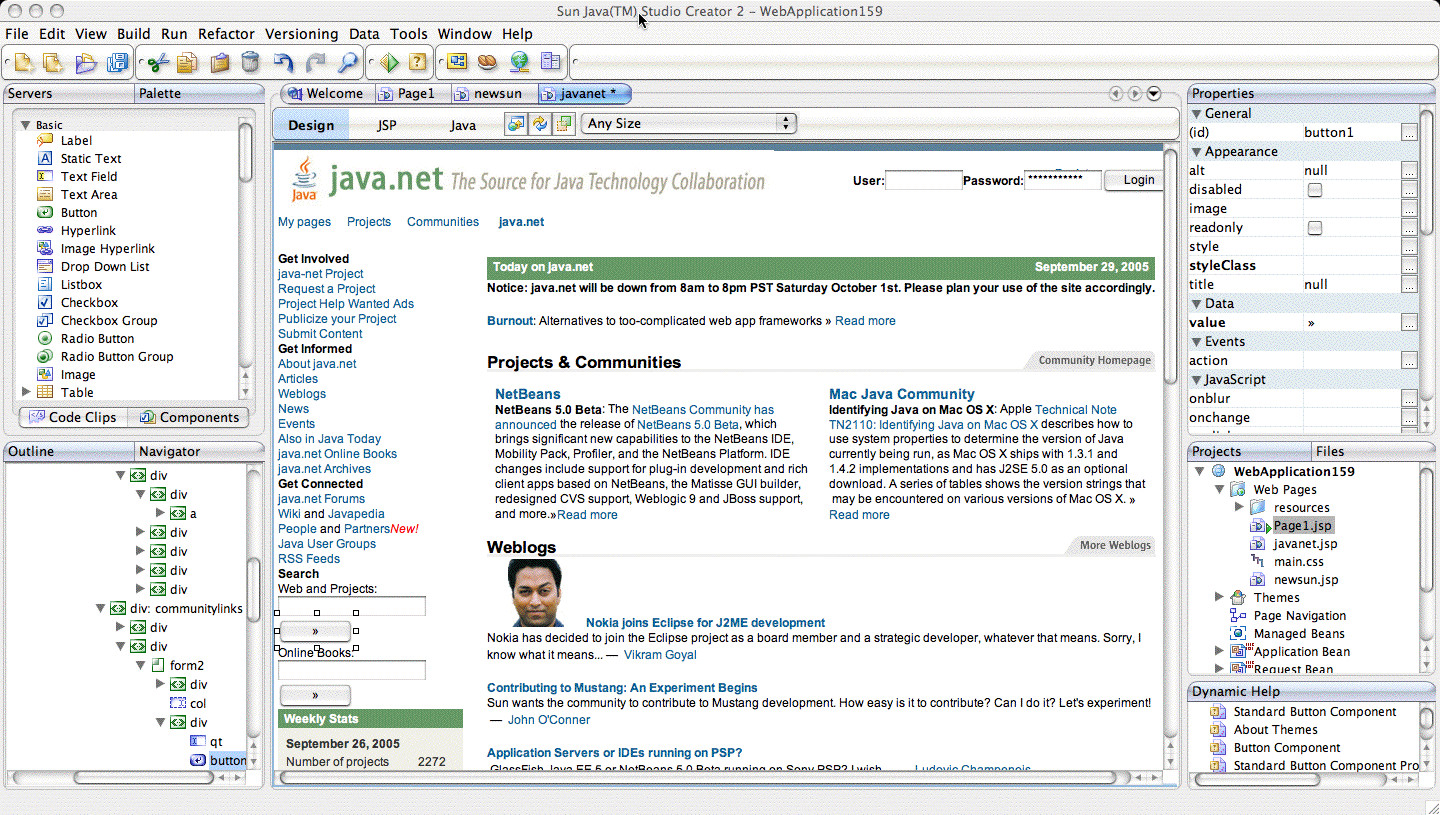Toggle the readonly property checkbox
Image resolution: width=1440 pixels, height=815 pixels.
coord(1315,228)
